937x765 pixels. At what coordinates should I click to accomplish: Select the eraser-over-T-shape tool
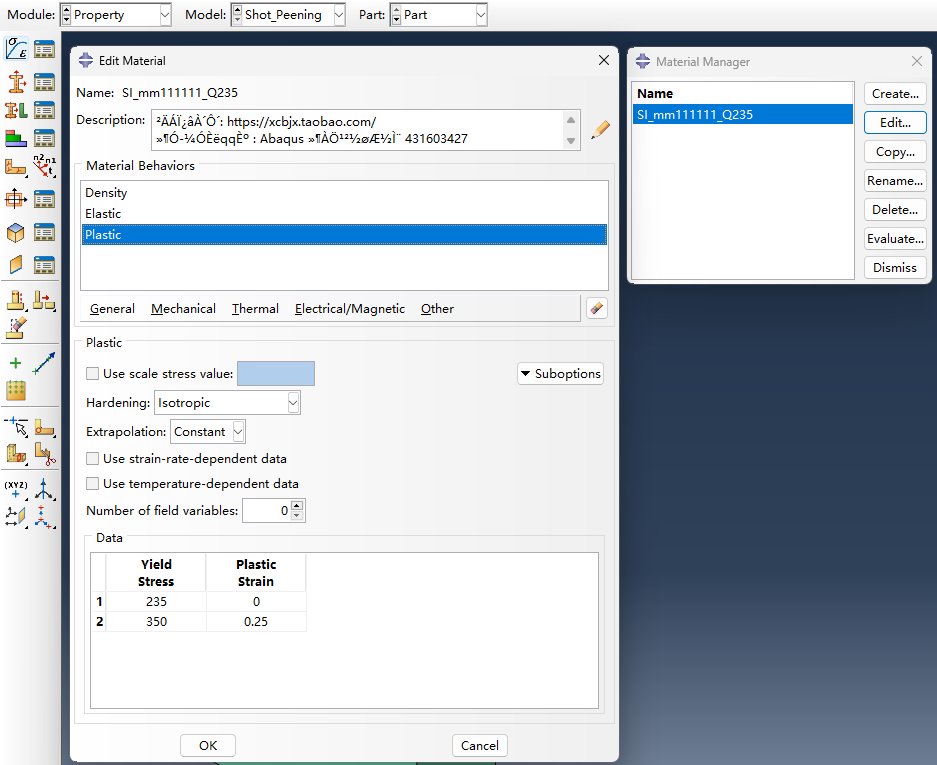click(x=16, y=328)
